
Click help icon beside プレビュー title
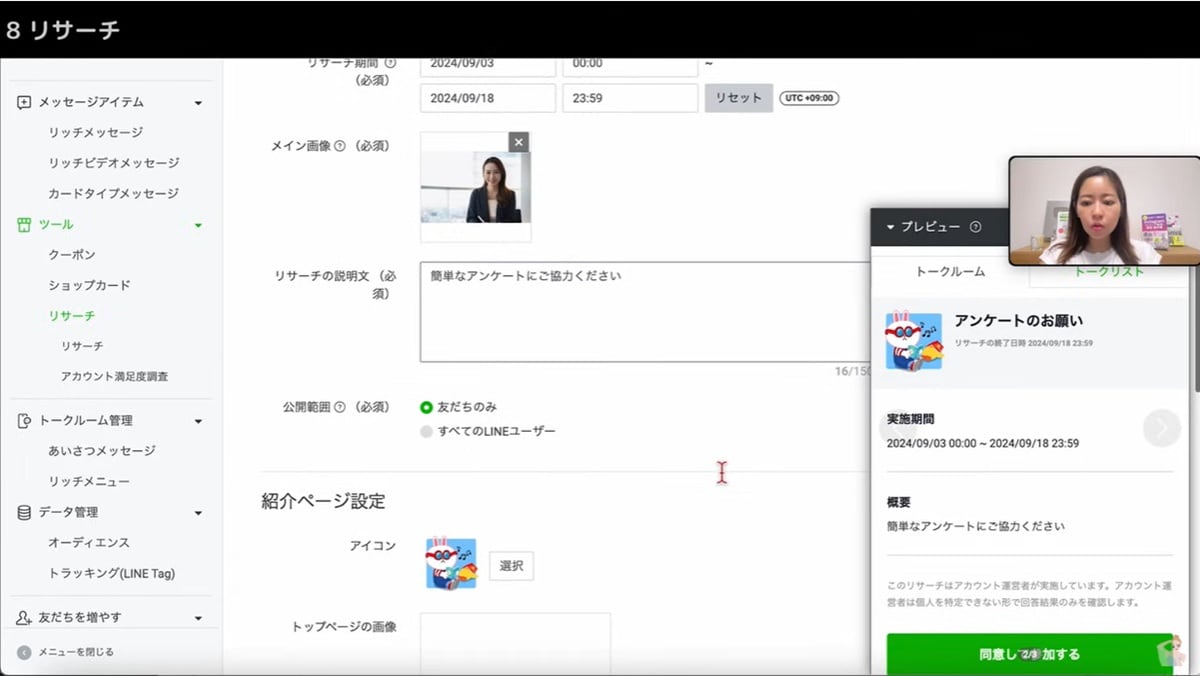tap(975, 227)
